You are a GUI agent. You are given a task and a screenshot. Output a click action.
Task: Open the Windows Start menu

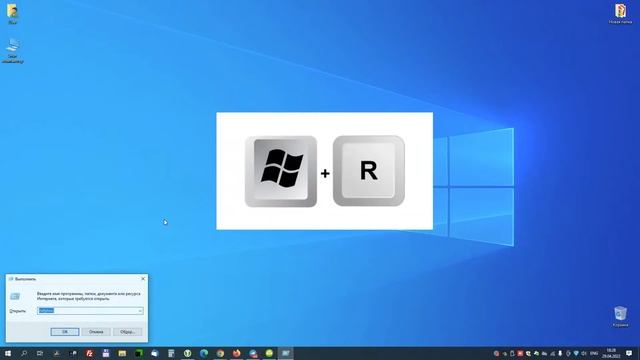pyautogui.click(x=8, y=353)
